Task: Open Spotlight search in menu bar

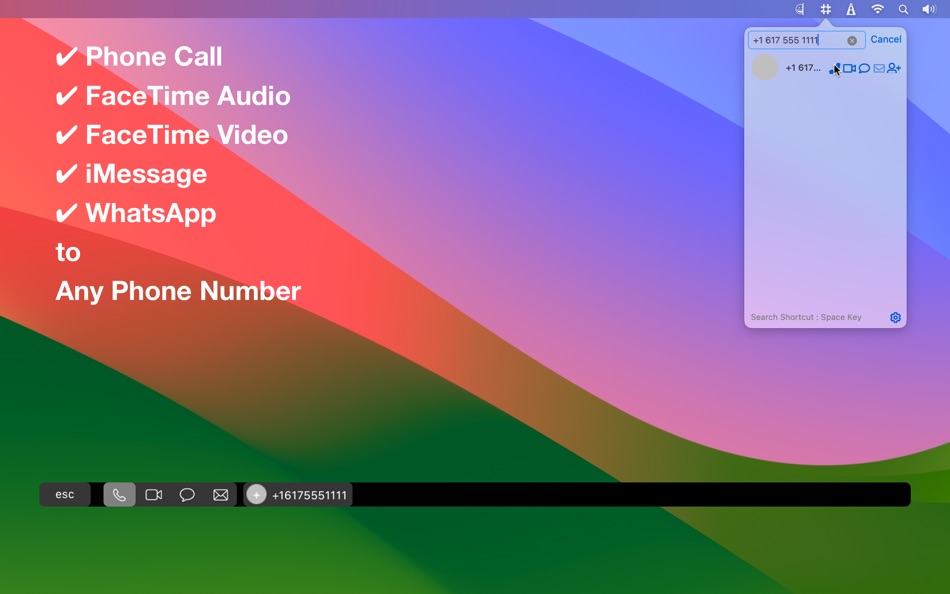Action: 903,9
